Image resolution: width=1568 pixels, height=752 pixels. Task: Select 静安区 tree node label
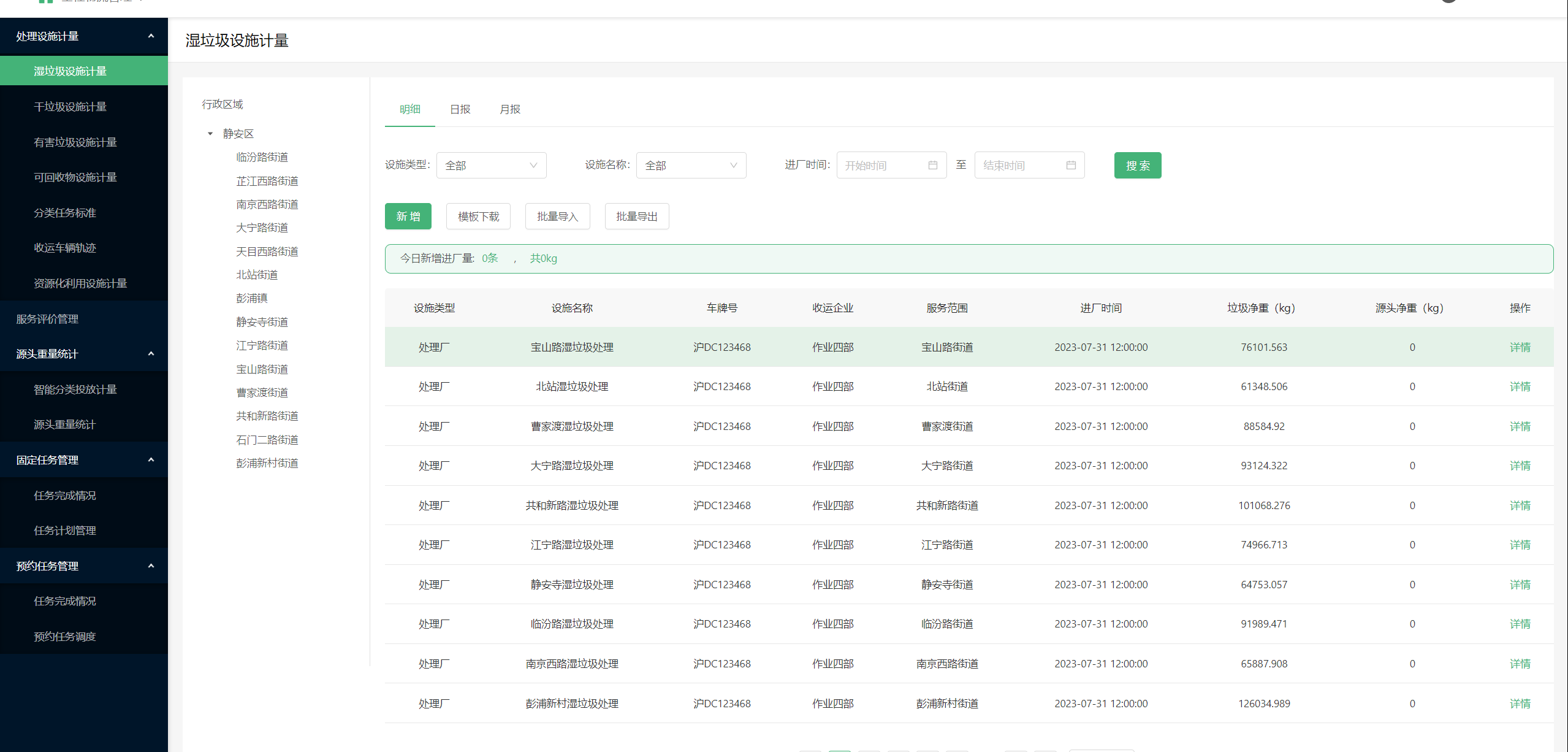(x=238, y=134)
